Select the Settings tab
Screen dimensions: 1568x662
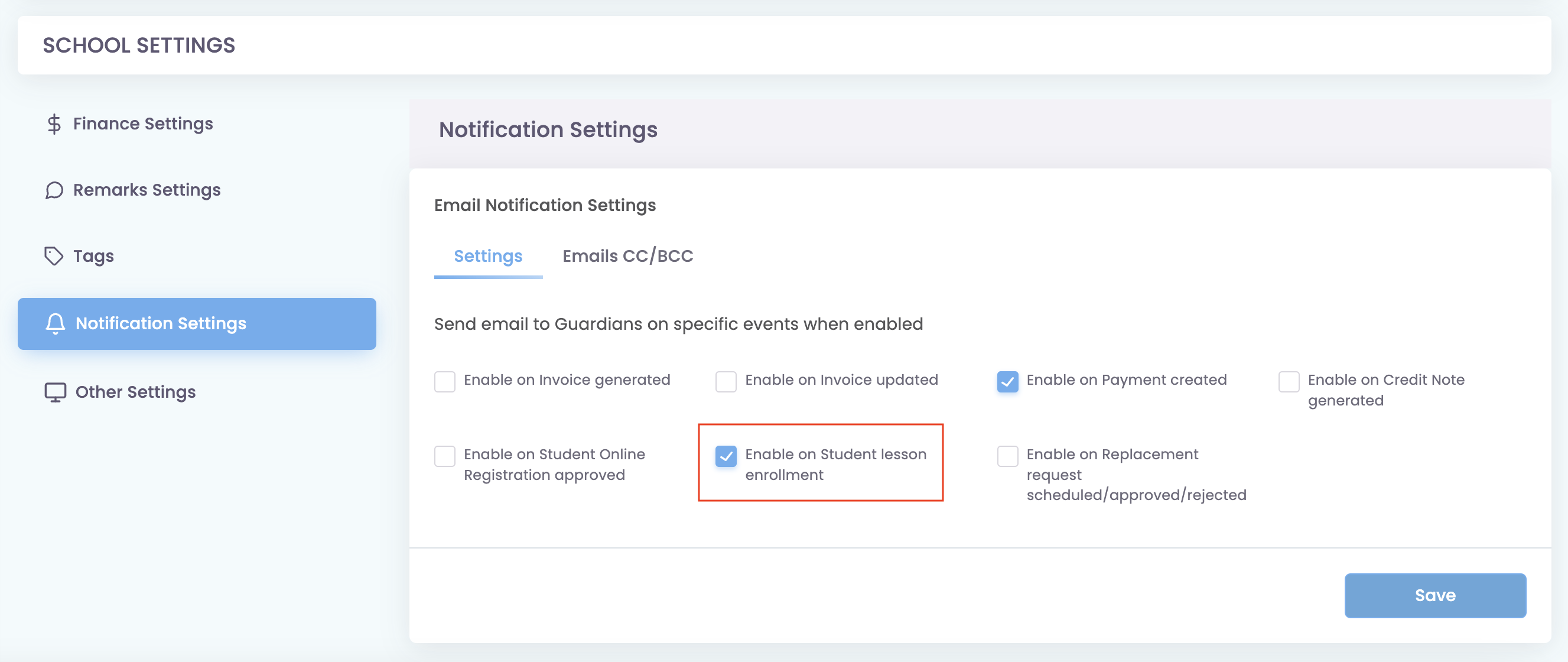(487, 256)
